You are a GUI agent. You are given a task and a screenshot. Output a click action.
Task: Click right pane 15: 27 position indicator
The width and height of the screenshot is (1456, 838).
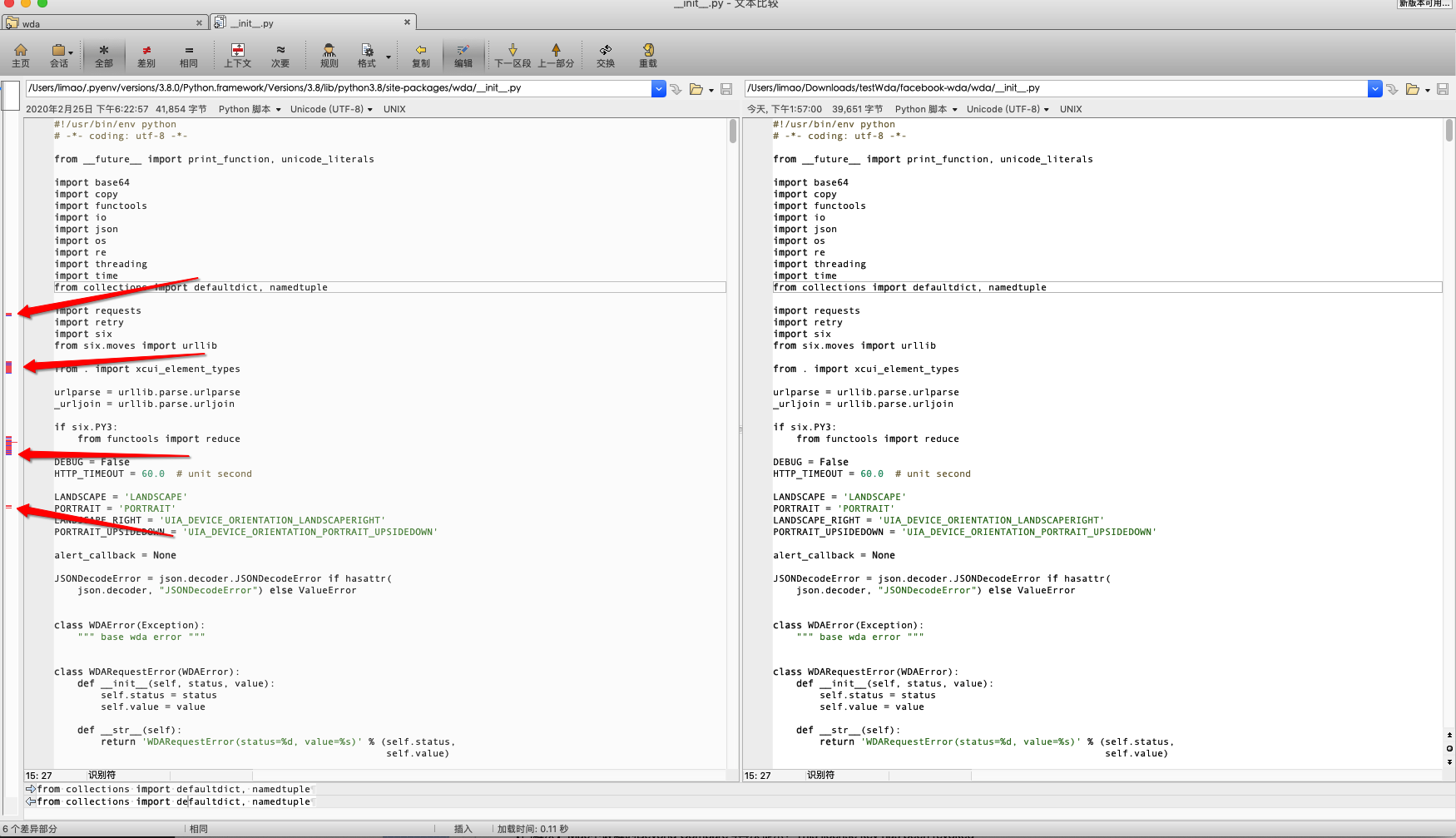pos(758,776)
